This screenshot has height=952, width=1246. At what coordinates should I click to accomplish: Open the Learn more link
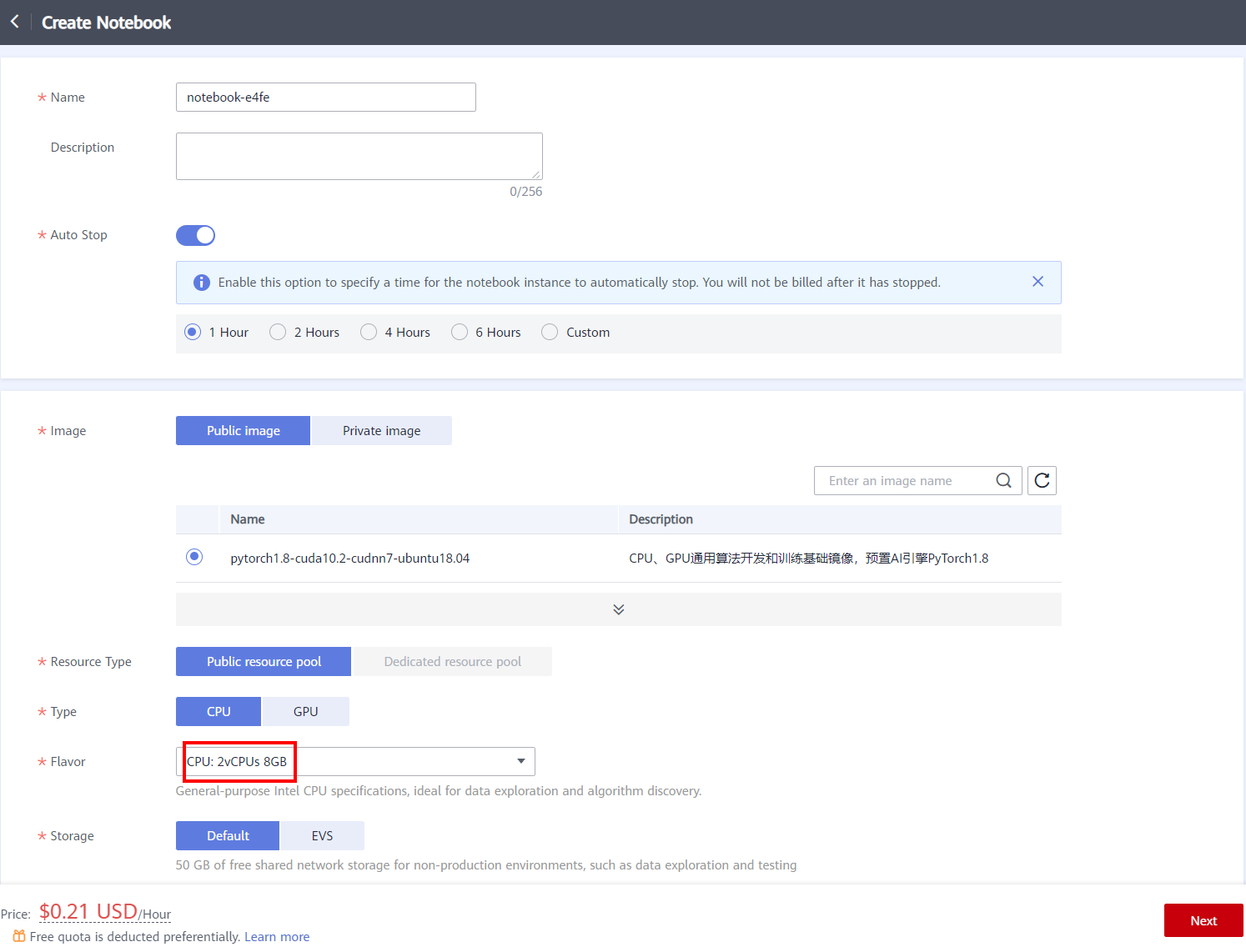[x=277, y=937]
